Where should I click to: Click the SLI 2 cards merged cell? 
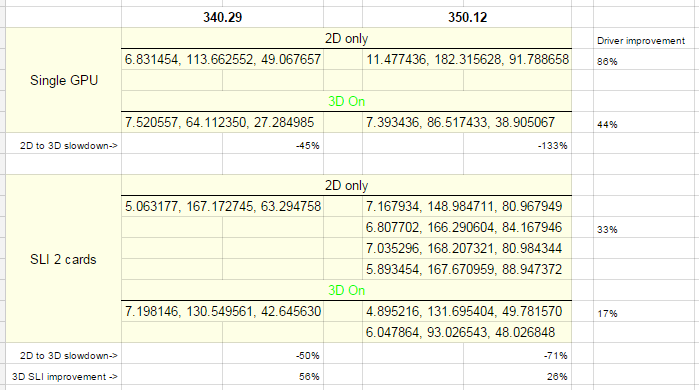(63, 259)
